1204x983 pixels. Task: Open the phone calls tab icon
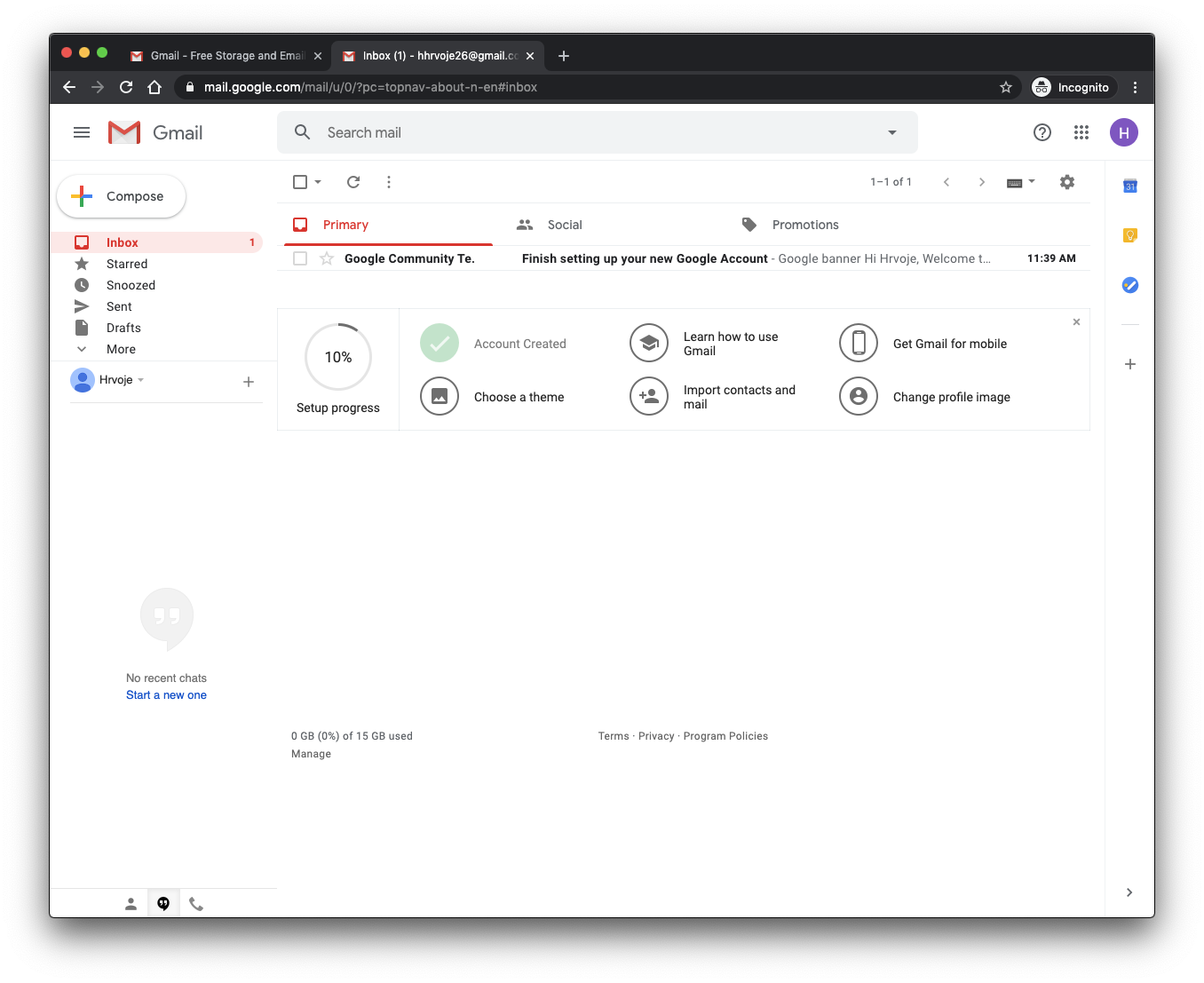196,904
